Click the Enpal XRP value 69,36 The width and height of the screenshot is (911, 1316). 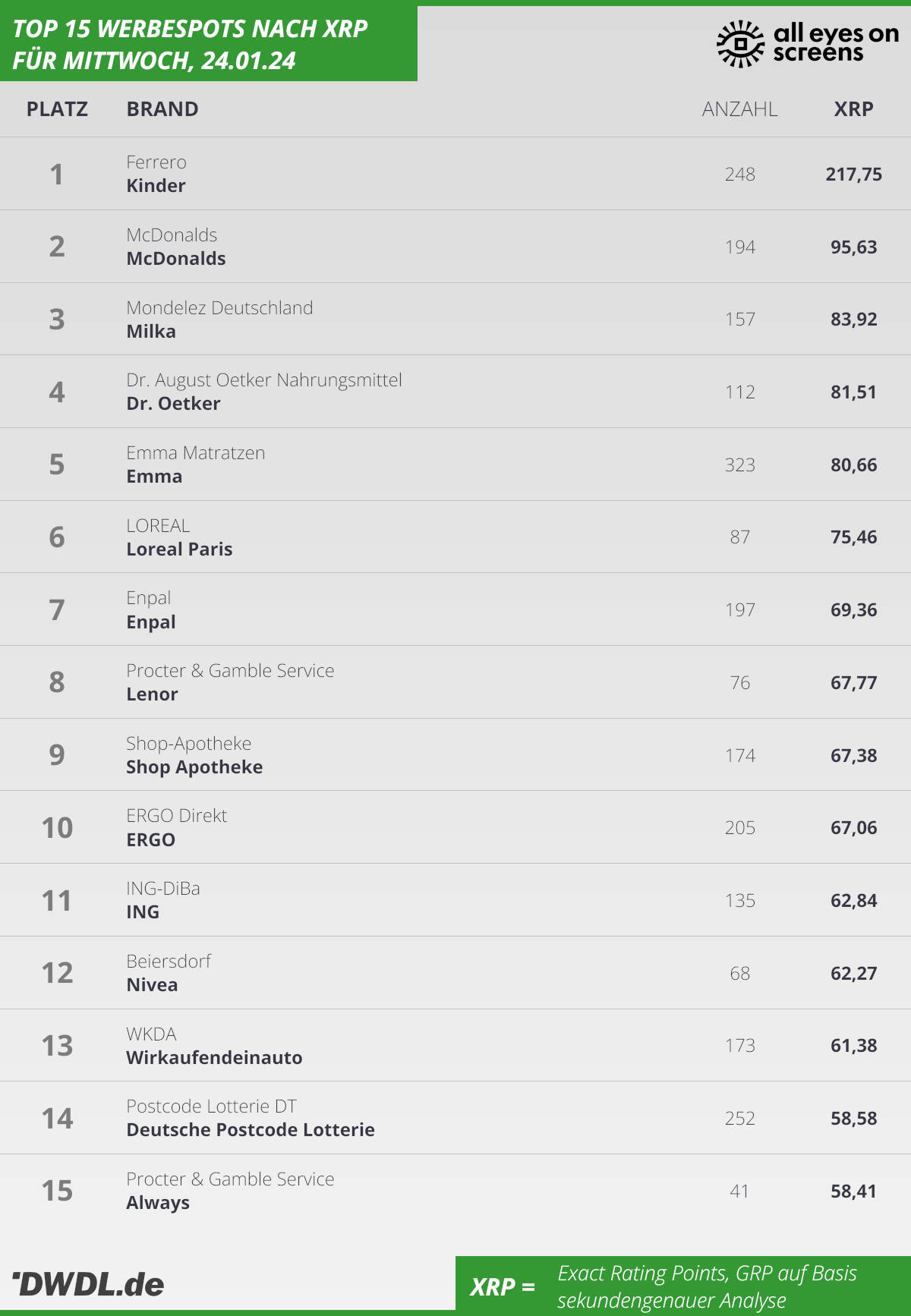pyautogui.click(x=853, y=610)
